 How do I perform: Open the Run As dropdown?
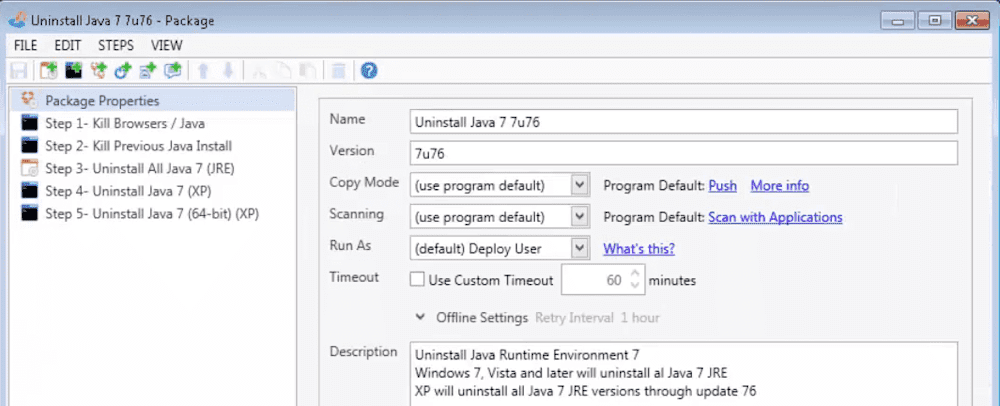579,248
